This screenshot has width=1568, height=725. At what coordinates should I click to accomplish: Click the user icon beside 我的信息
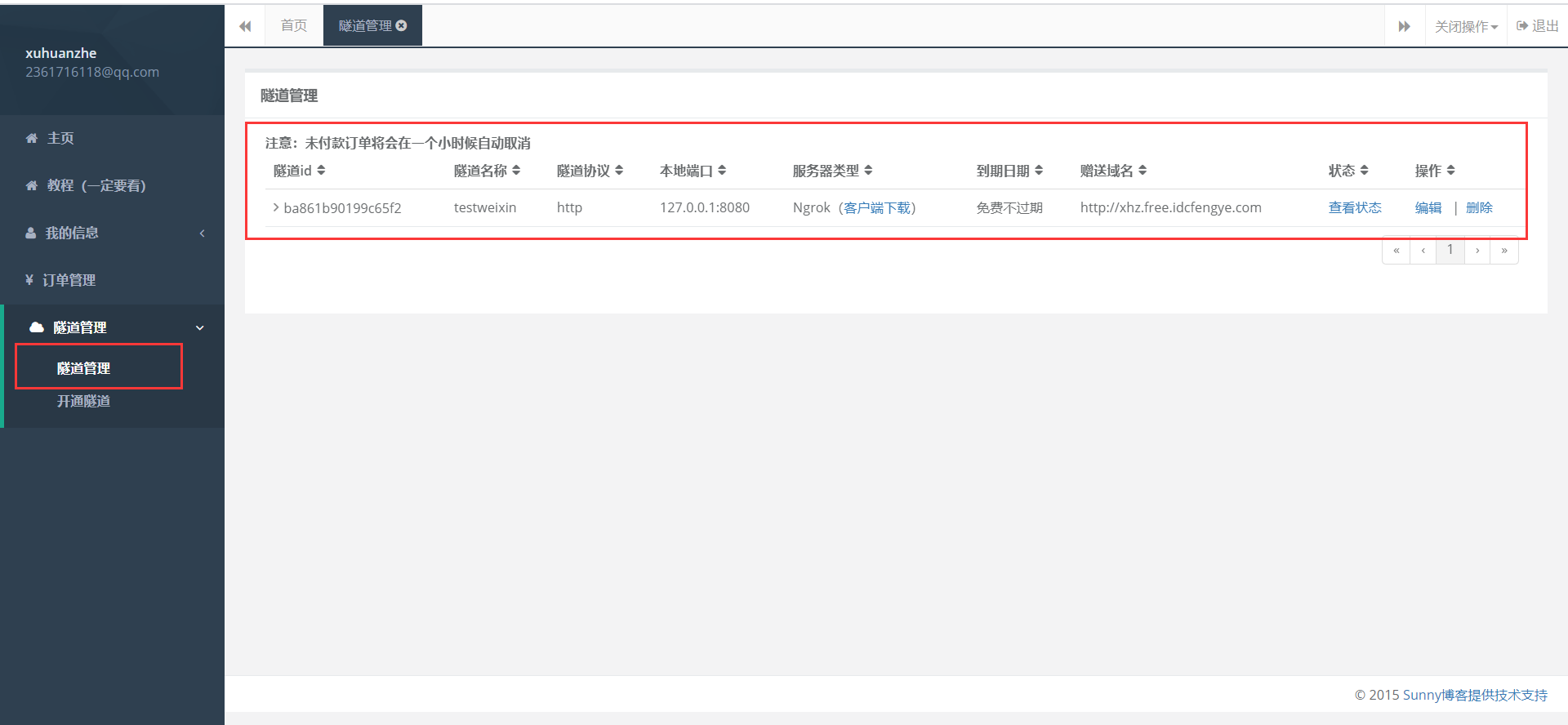[31, 233]
